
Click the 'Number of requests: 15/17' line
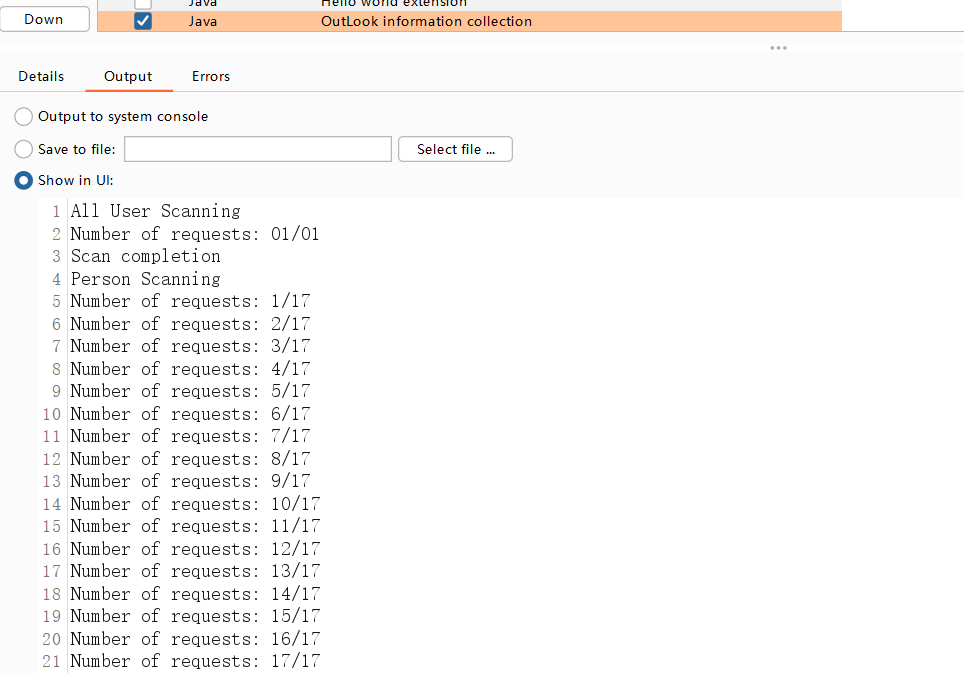coord(195,616)
